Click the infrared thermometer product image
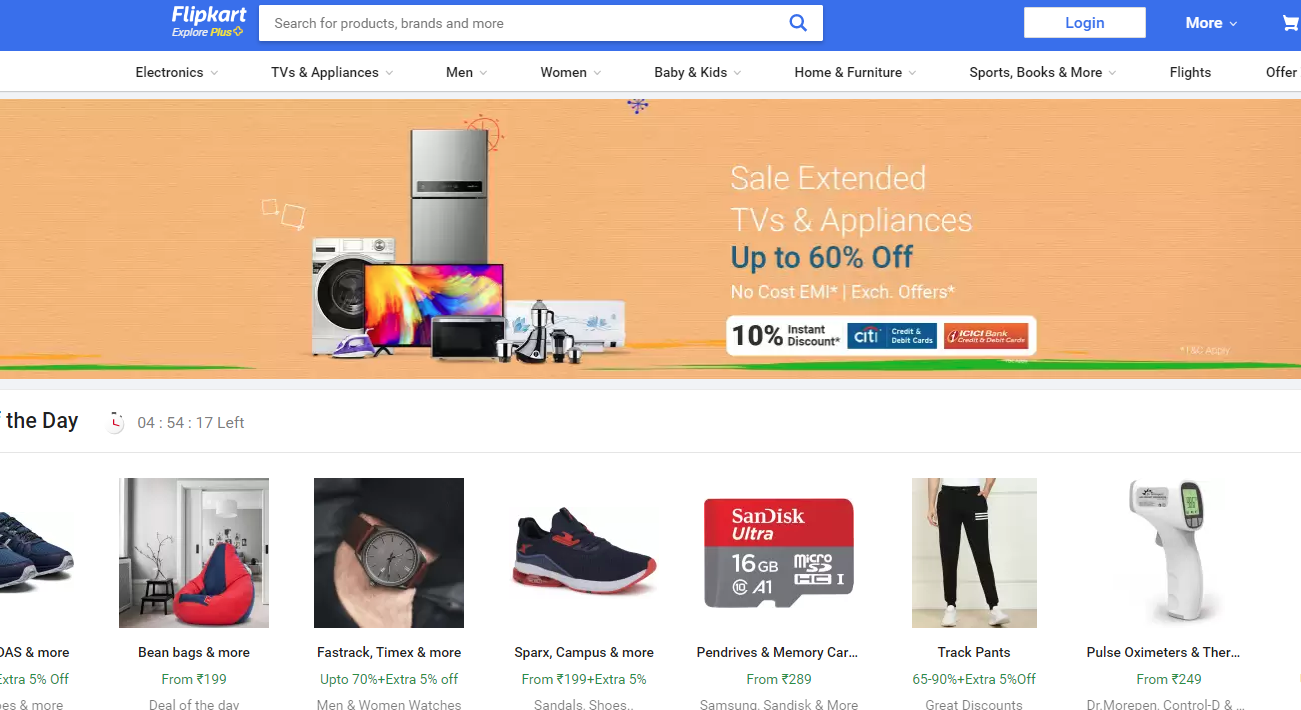The height and width of the screenshot is (710, 1301). [1167, 553]
